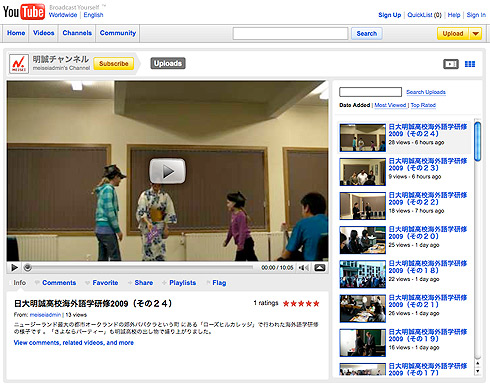Image resolution: width=490 pixels, height=385 pixels.
Task: Click the Search button in header
Action: coord(366,33)
